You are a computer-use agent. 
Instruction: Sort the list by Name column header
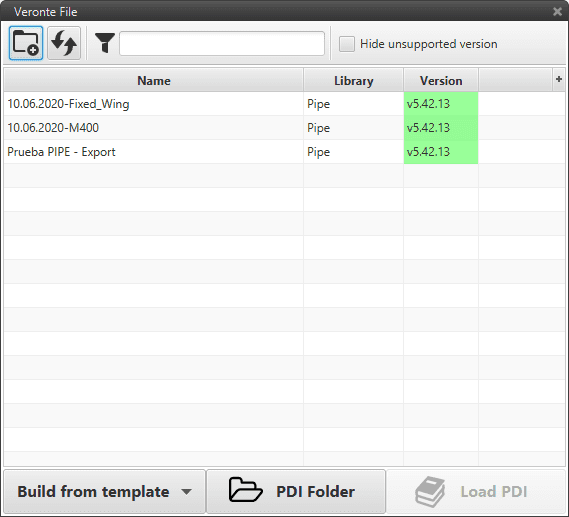pyautogui.click(x=153, y=80)
